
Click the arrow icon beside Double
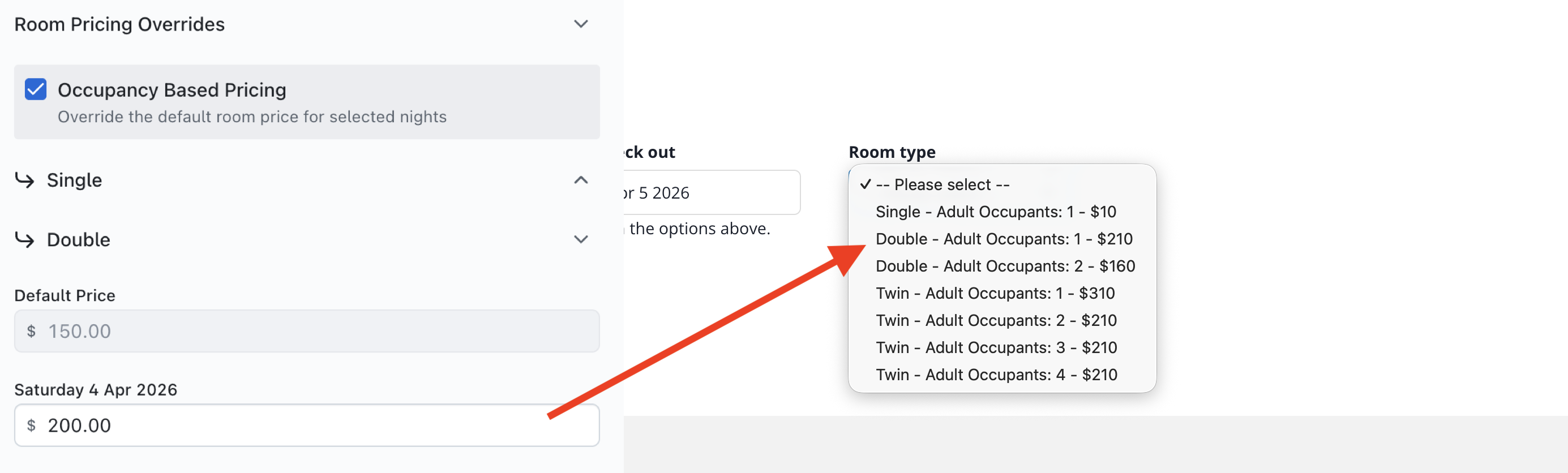coord(25,239)
